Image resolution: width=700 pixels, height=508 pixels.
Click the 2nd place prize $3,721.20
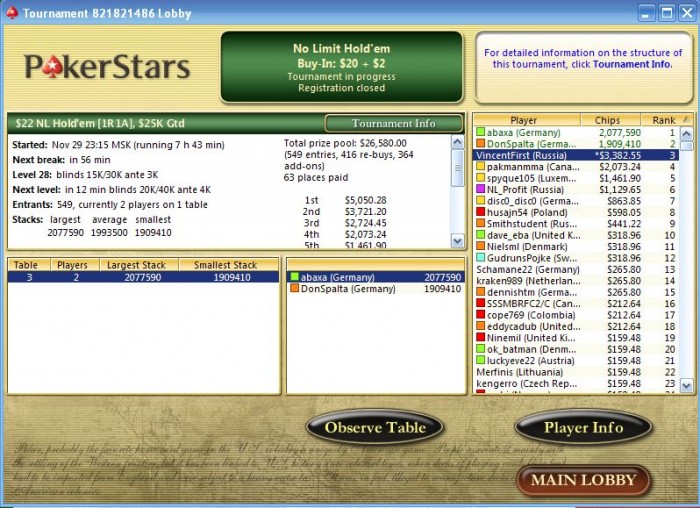[x=365, y=212]
